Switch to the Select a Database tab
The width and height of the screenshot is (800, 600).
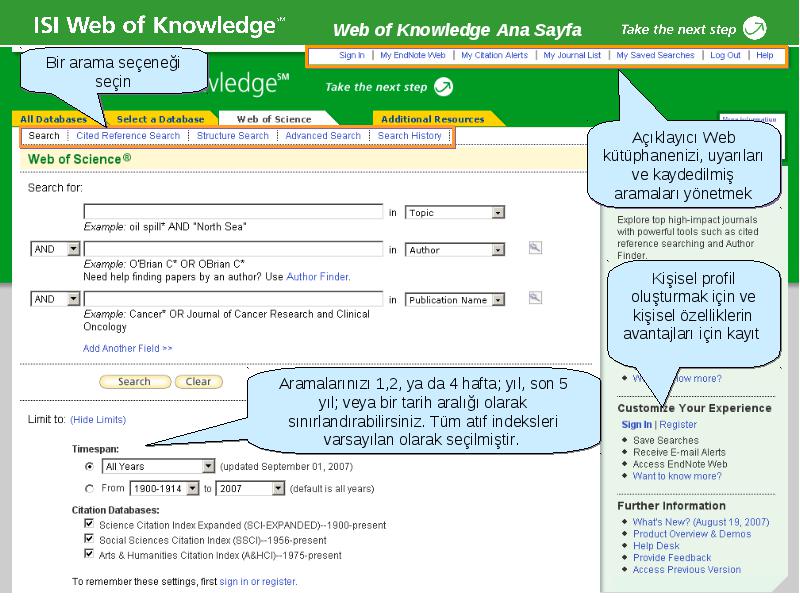click(x=160, y=119)
